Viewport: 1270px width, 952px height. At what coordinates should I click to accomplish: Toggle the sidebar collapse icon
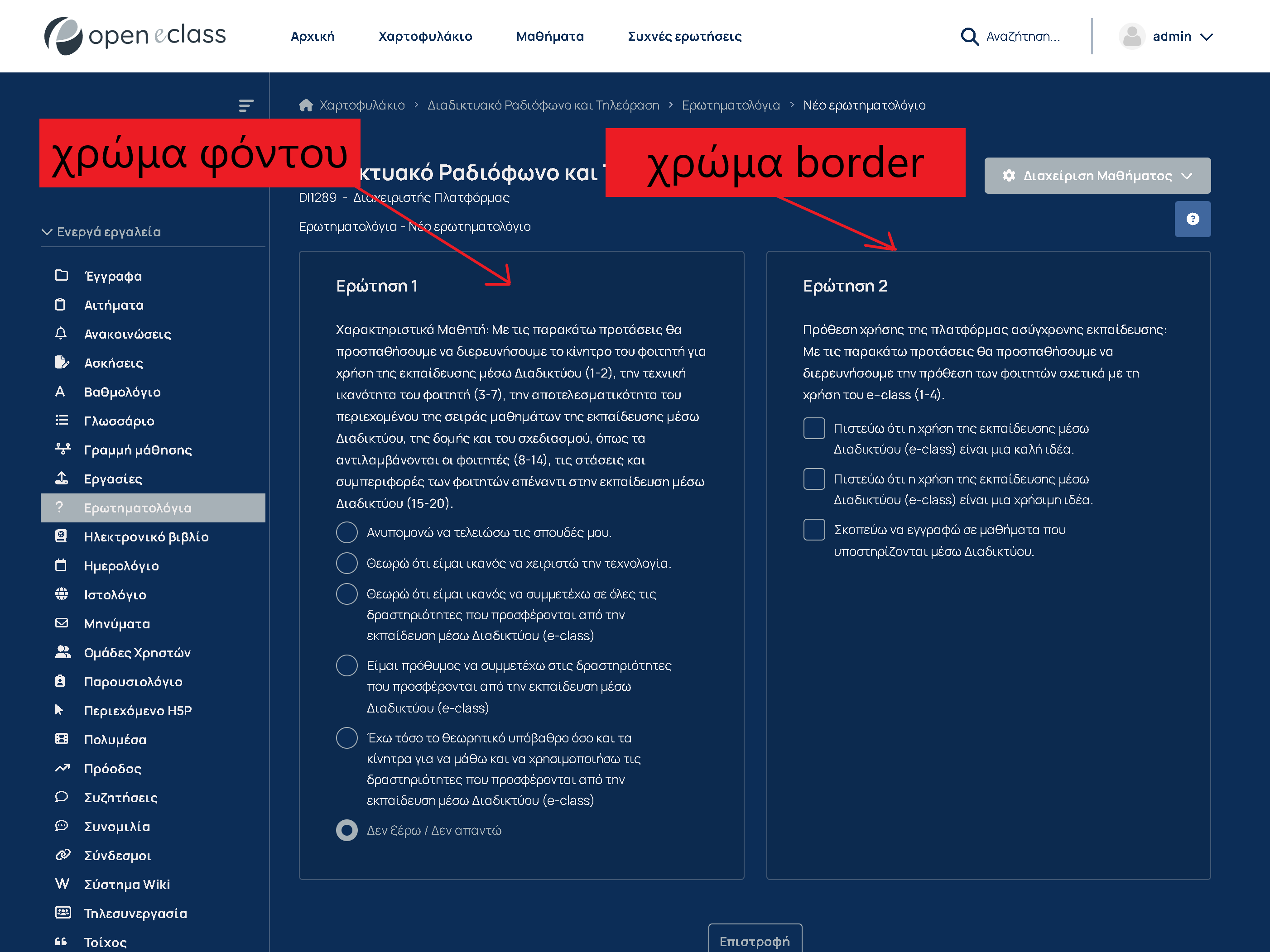(246, 105)
